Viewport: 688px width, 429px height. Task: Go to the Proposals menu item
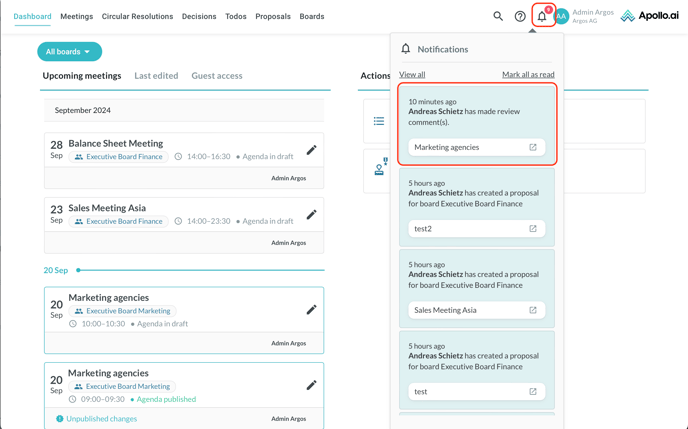pos(273,16)
